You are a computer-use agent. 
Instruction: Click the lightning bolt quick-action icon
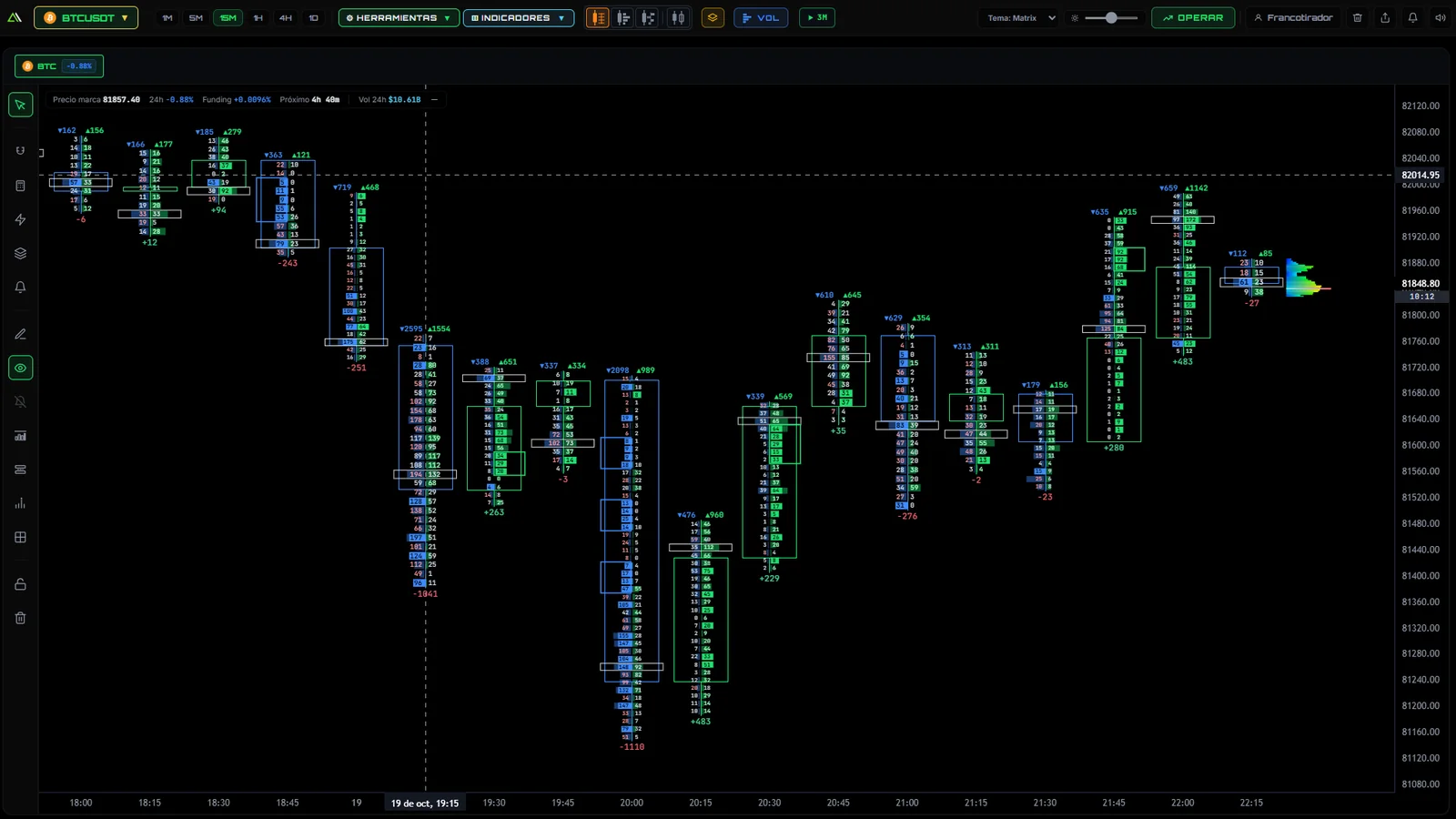[x=20, y=219]
